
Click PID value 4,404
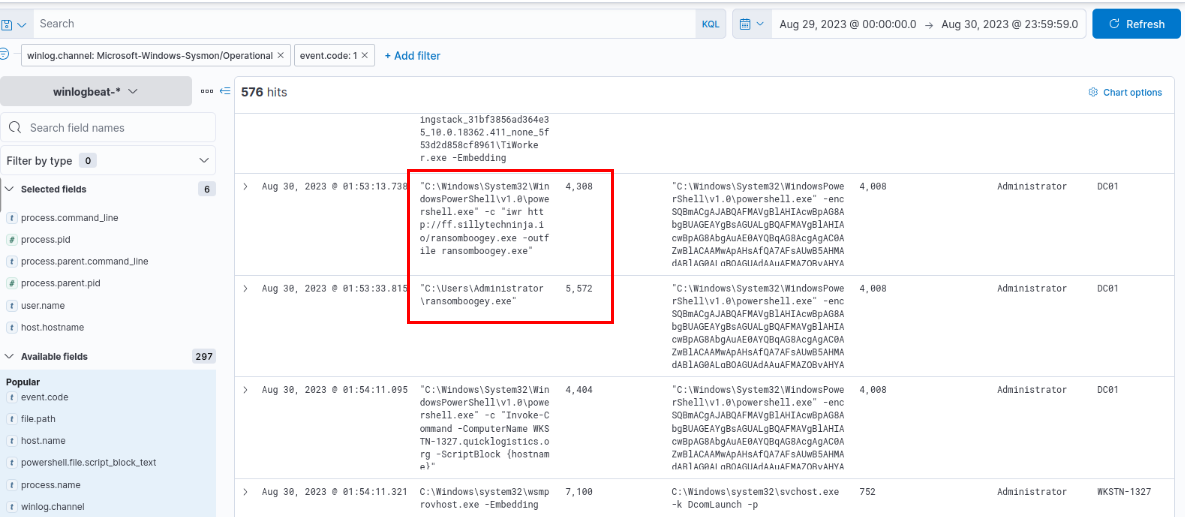[578, 390]
